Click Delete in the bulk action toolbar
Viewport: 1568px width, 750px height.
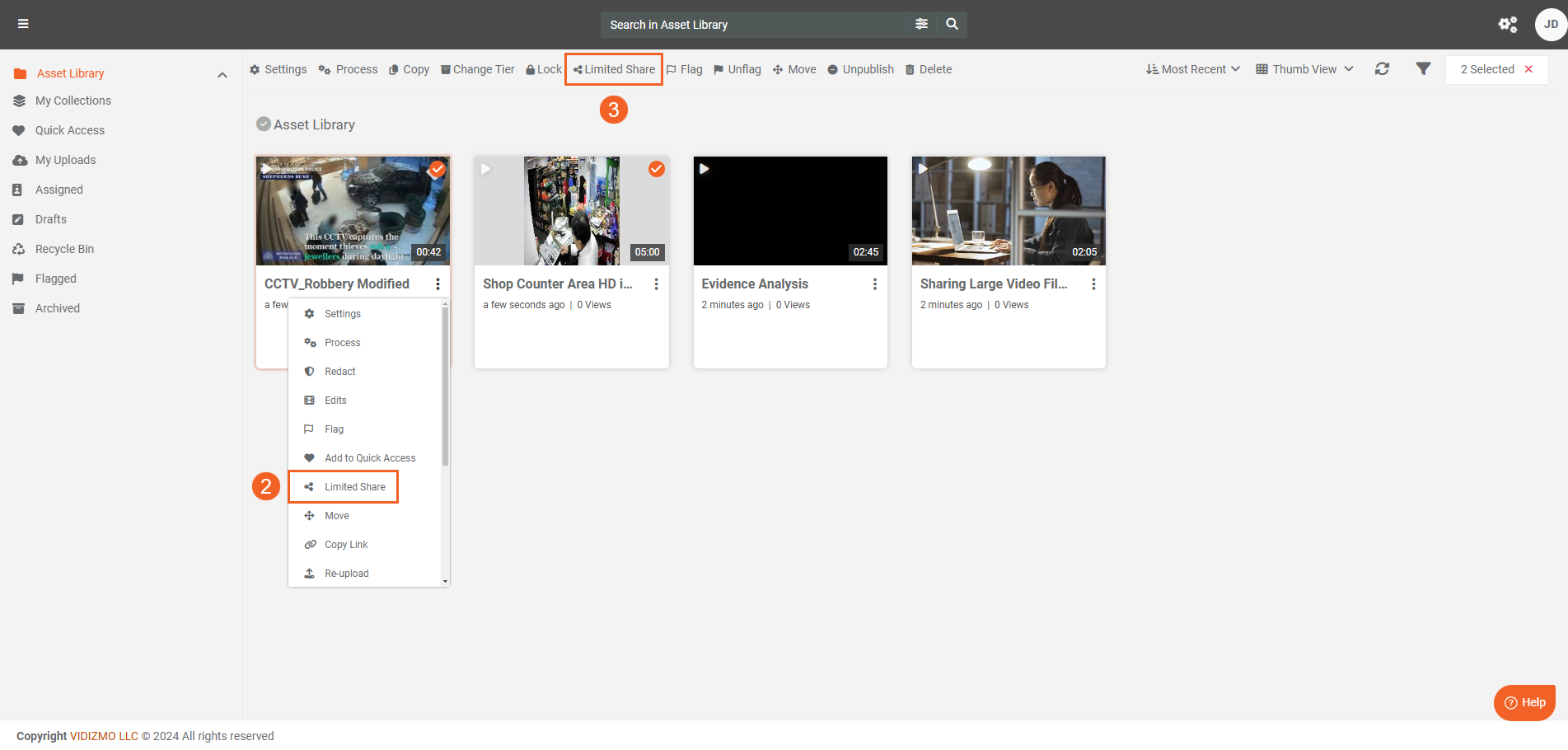click(x=928, y=69)
